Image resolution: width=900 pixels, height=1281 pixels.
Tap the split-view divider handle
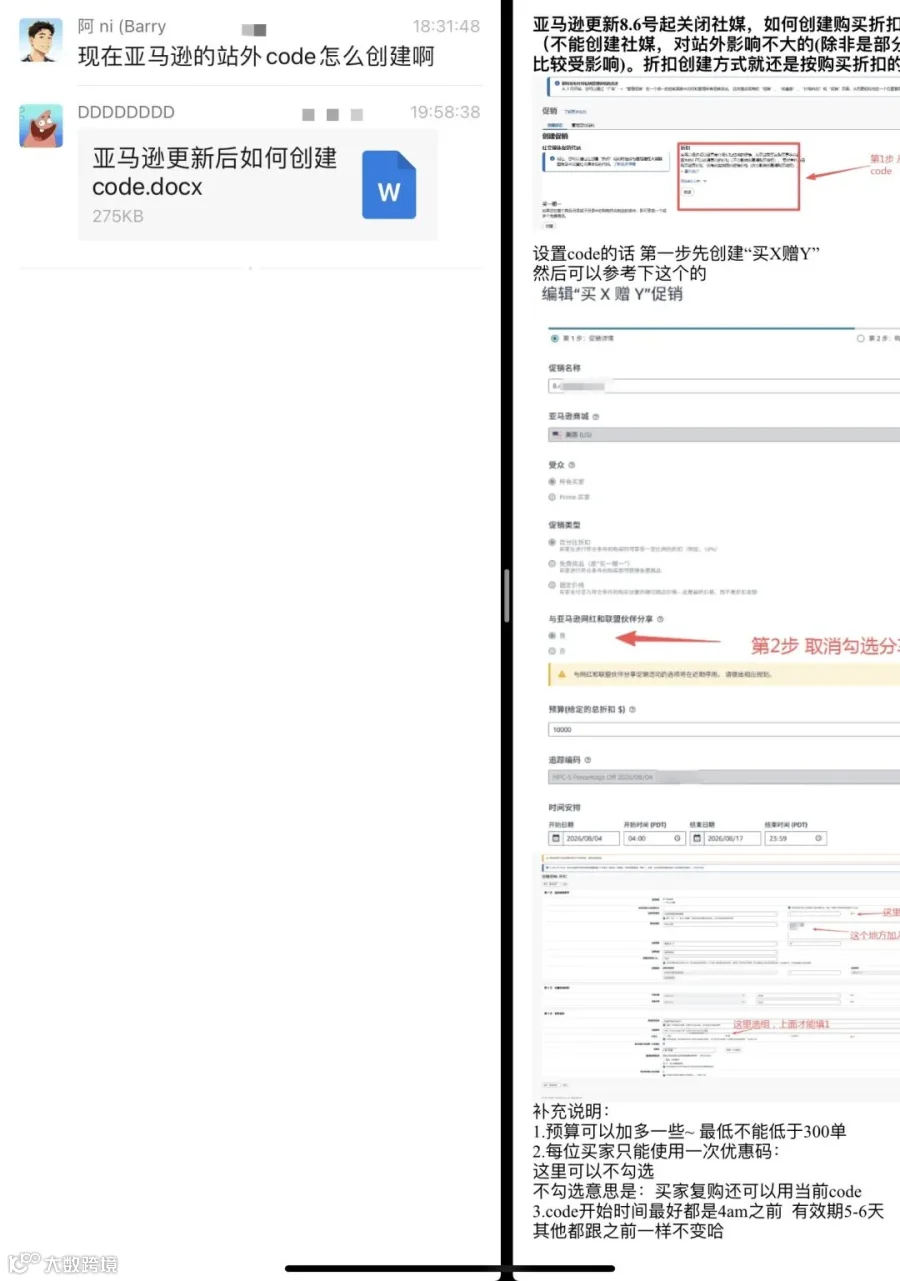[x=507, y=596]
